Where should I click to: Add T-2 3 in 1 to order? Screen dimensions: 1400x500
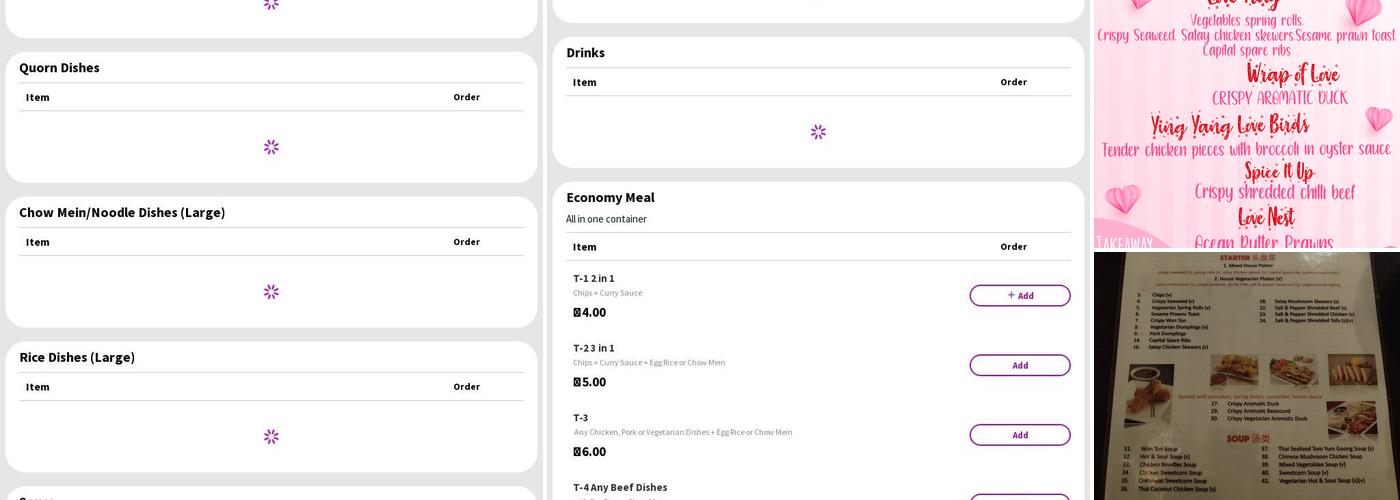click(x=1019, y=365)
